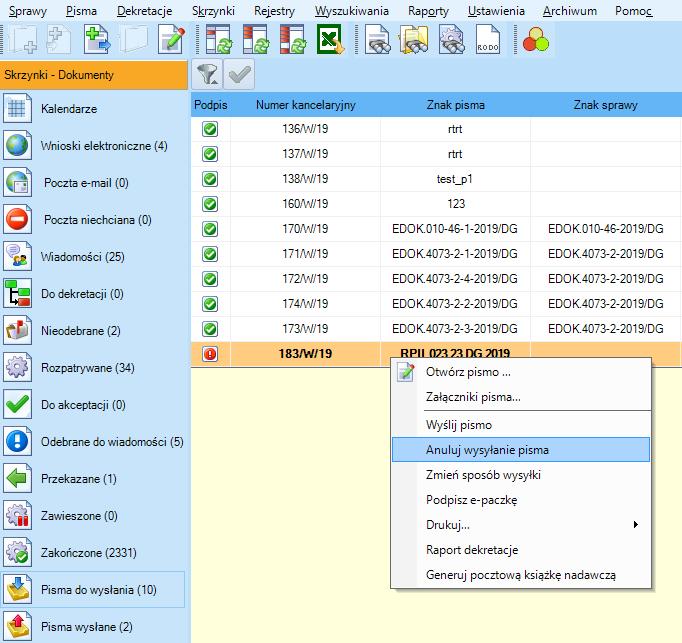Click the Przekazane green arrow icon
Viewport: 682px width, 643px height.
point(17,478)
